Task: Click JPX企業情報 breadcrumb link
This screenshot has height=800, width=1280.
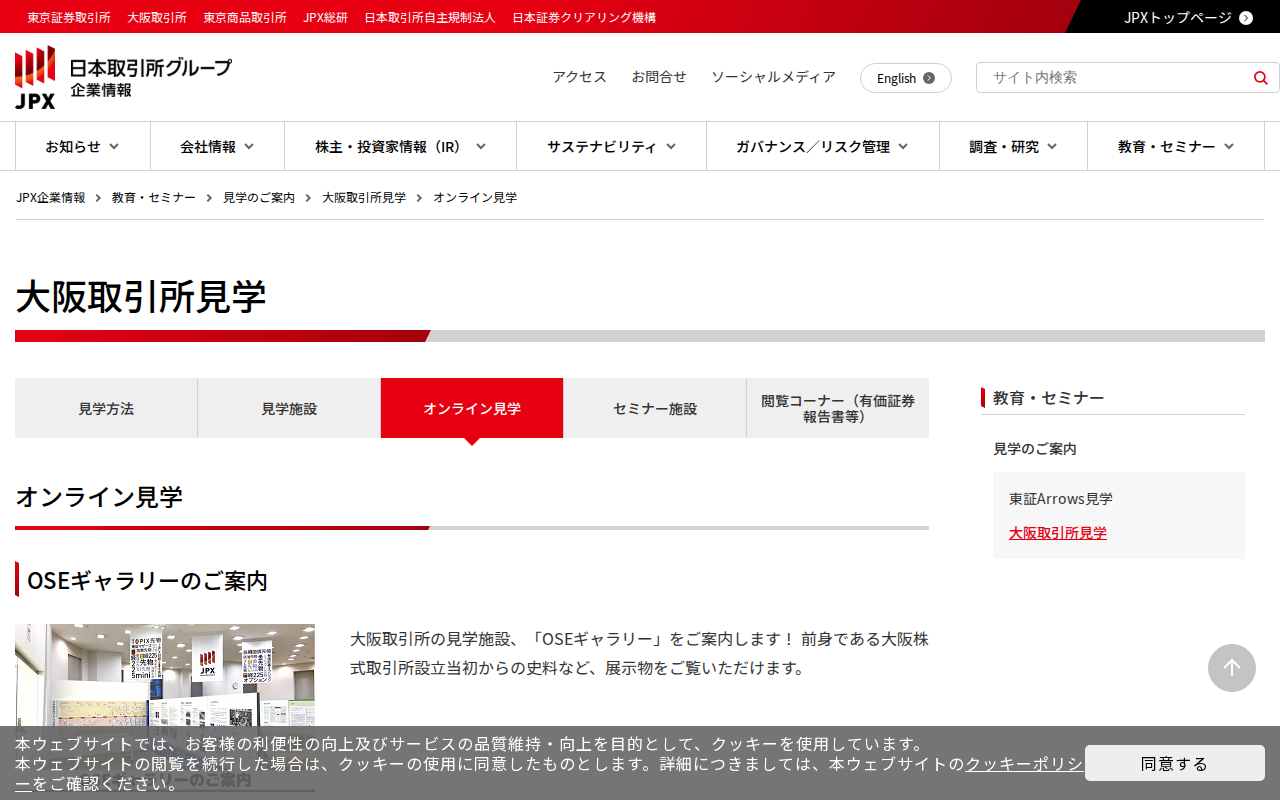Action: 51,198
